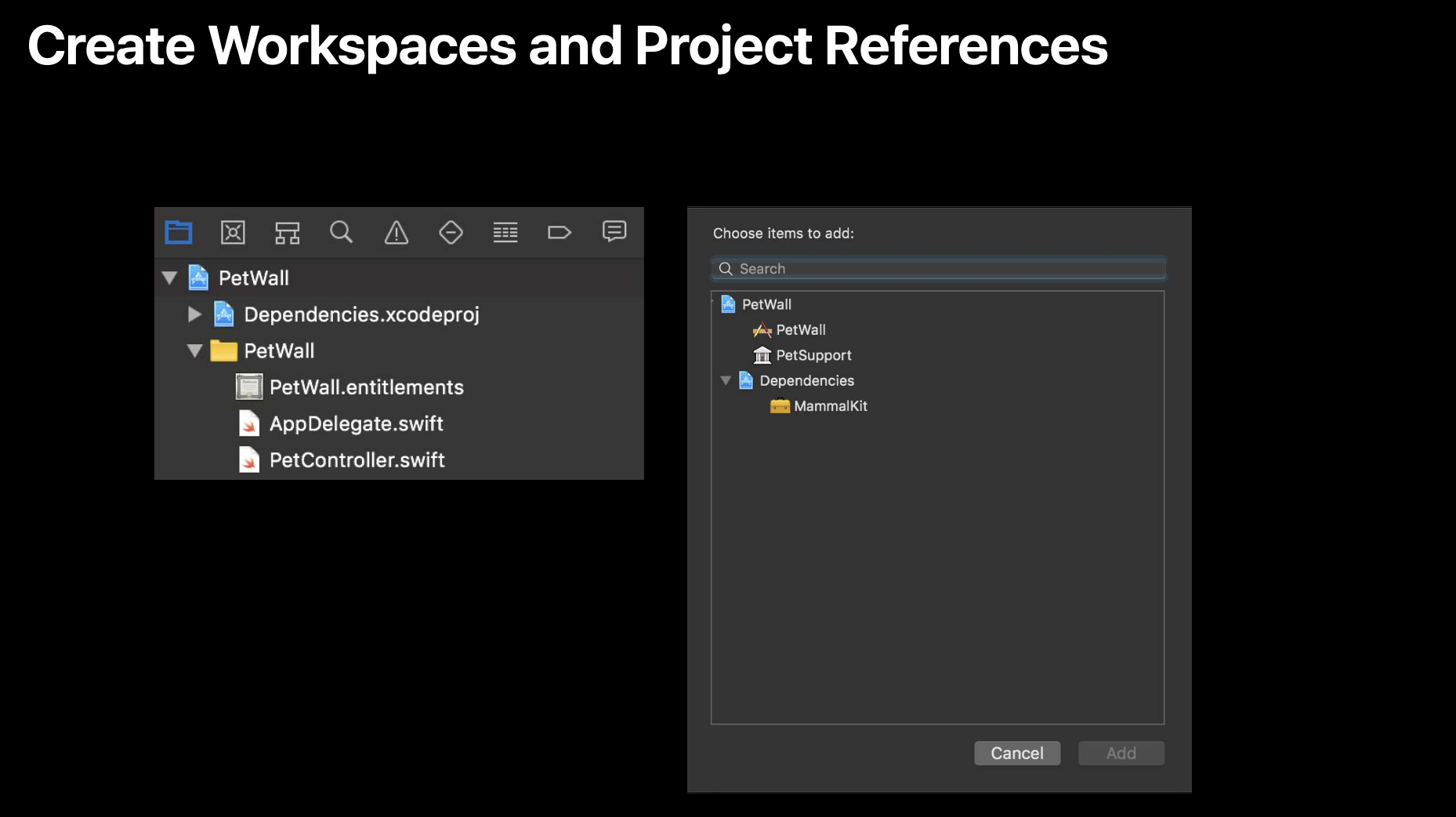
Task: Click the PetController.swift Swift file icon
Action: pyautogui.click(x=249, y=460)
